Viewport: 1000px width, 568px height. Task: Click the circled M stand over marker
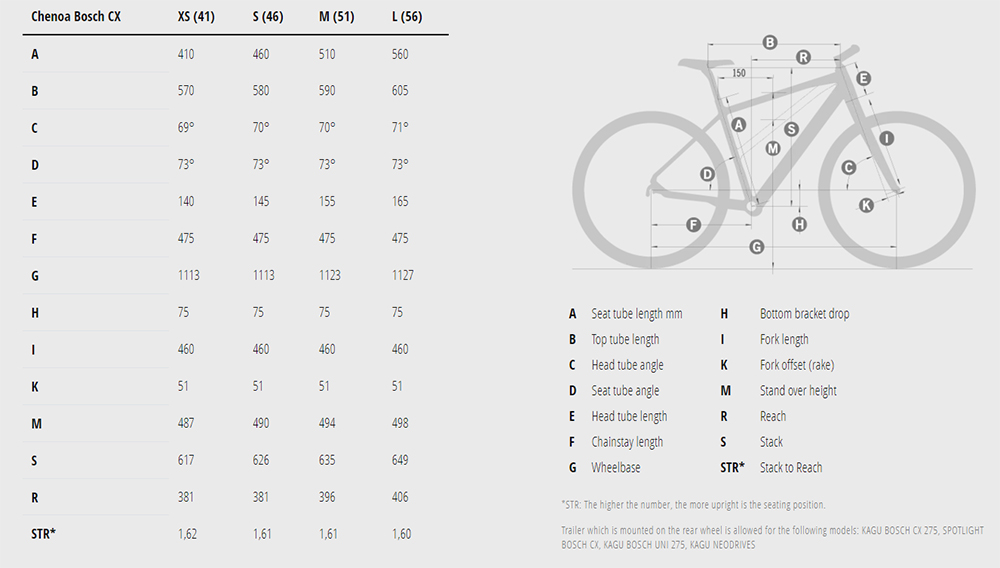point(772,148)
